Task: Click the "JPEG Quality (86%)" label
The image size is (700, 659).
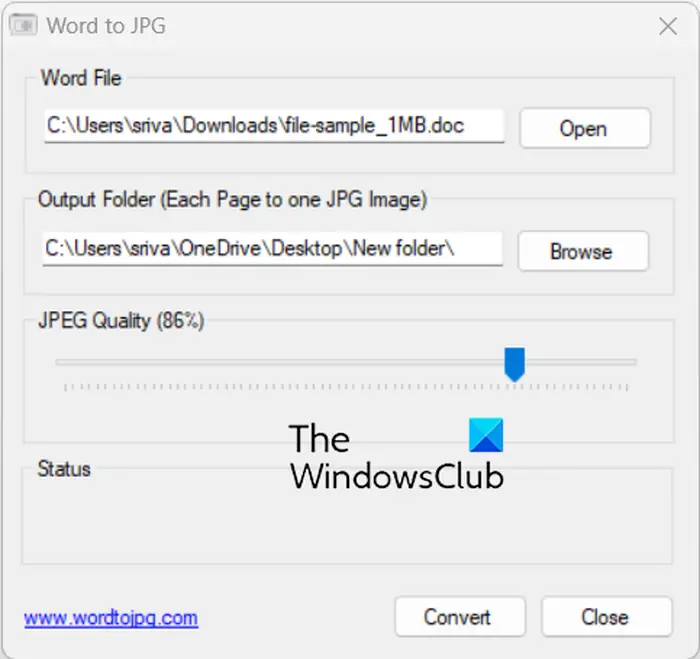Action: point(121,321)
